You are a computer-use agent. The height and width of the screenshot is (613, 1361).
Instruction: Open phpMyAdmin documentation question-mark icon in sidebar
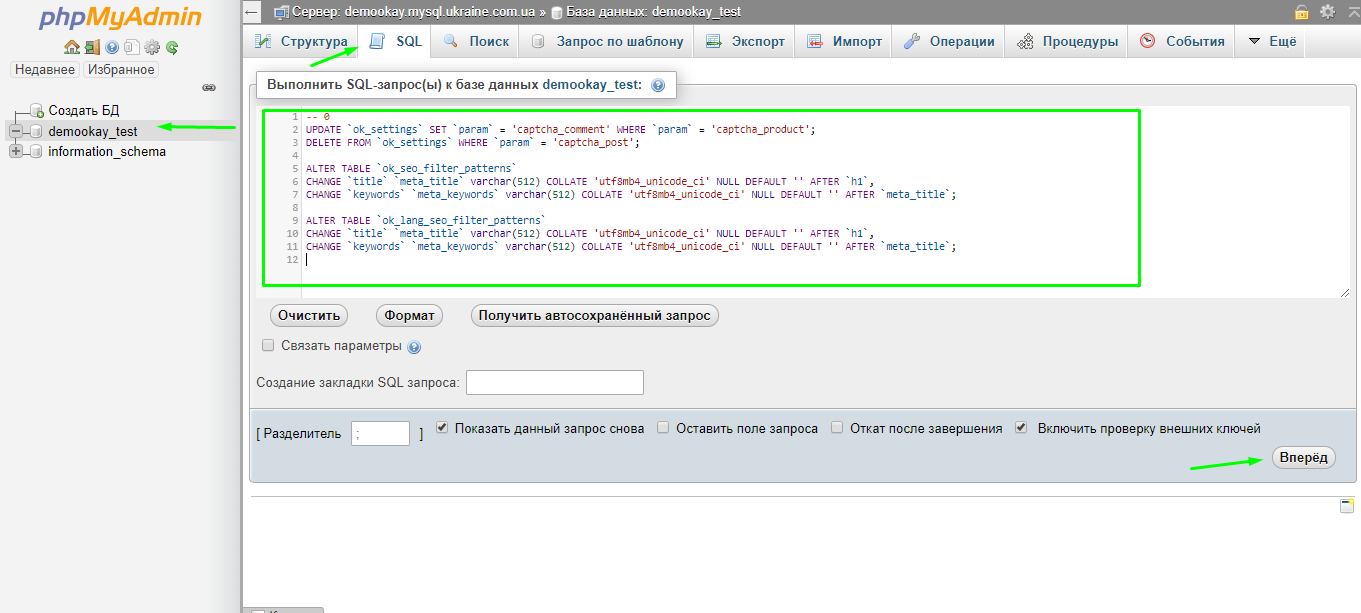(112, 47)
